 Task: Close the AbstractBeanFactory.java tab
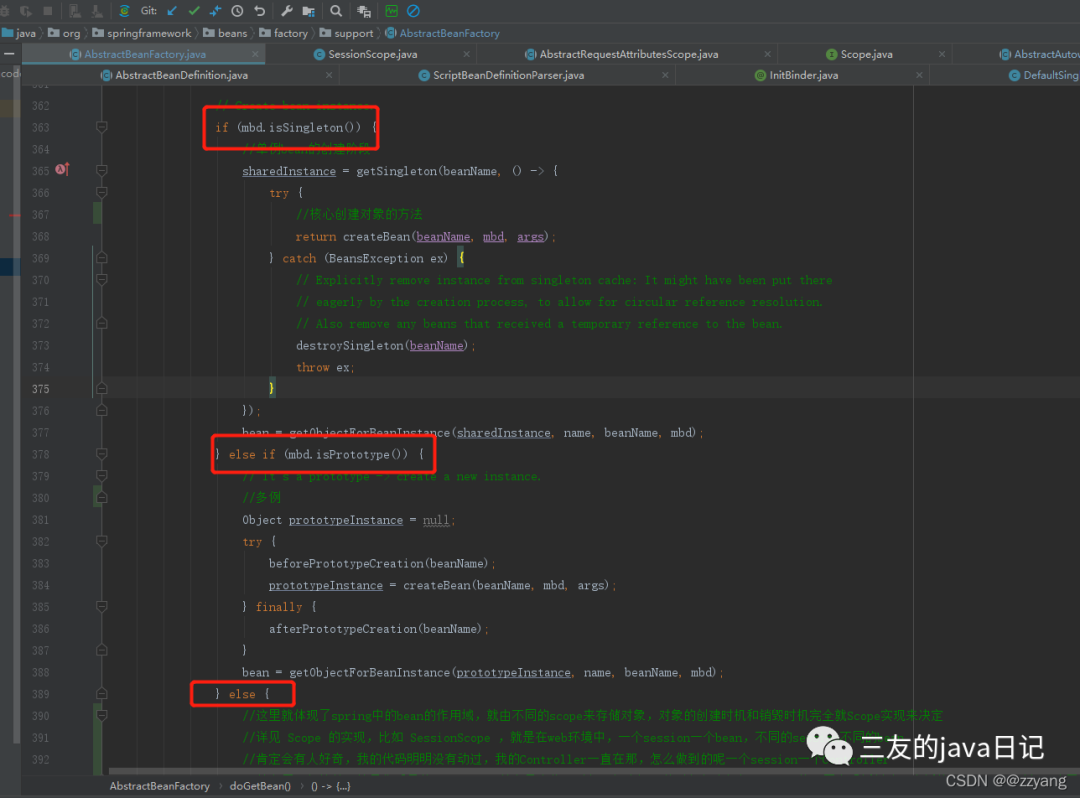[256, 54]
